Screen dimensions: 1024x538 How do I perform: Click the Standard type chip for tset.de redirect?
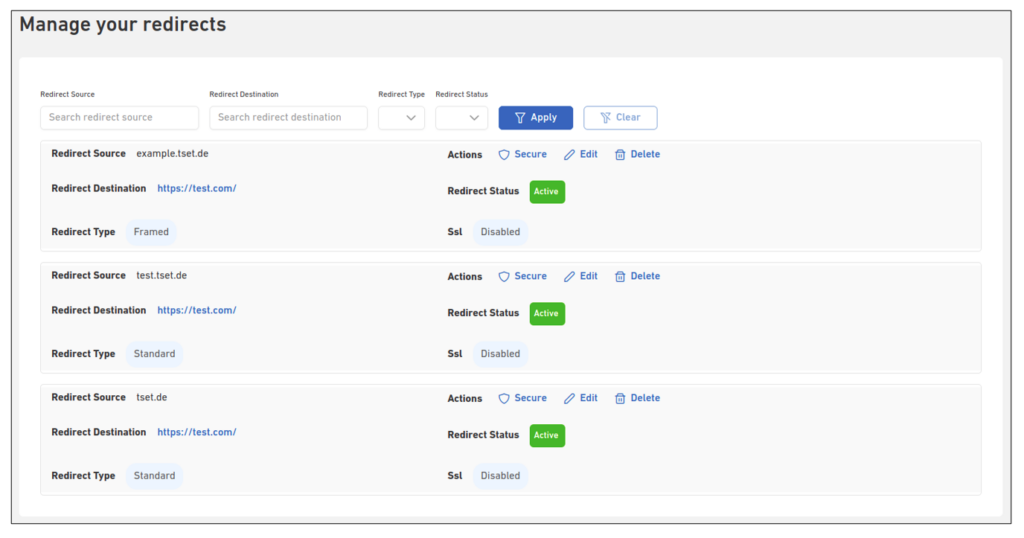pos(154,476)
